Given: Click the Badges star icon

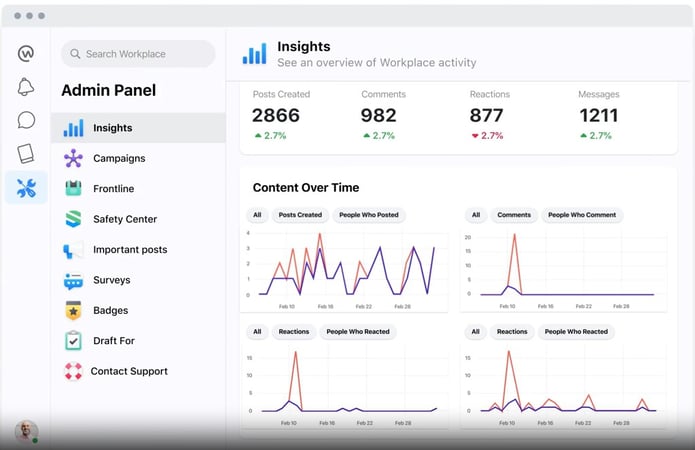Looking at the screenshot, I should coord(73,310).
